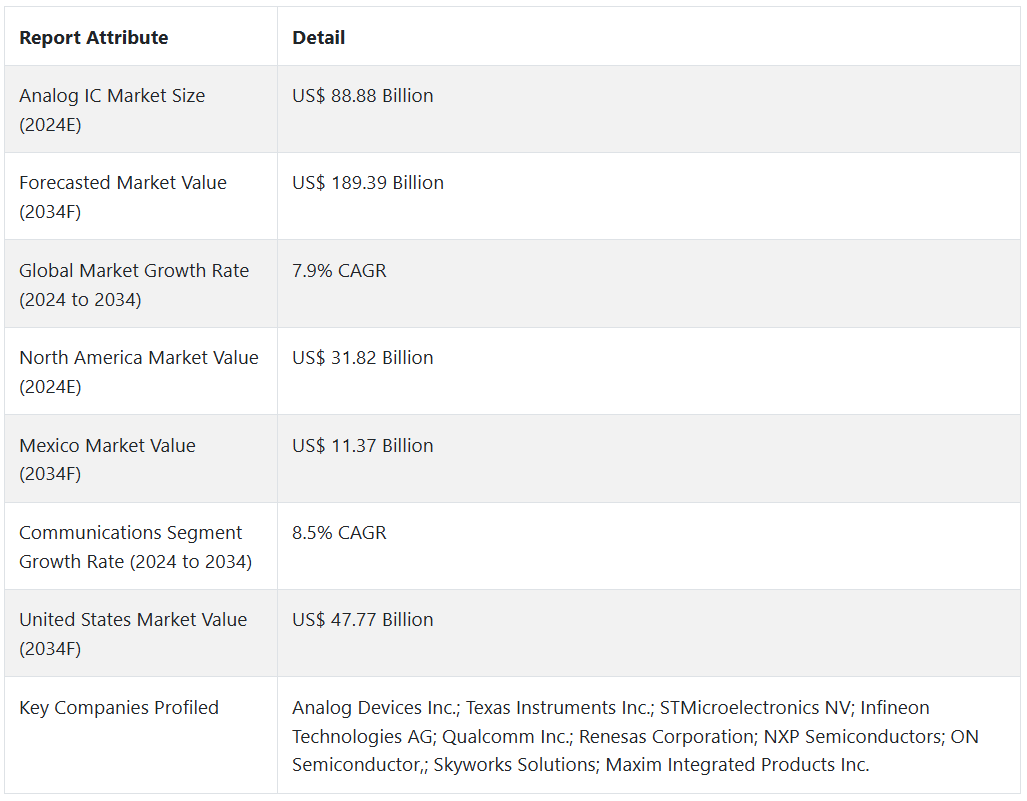This screenshot has width=1027, height=801.
Task: Click the "Detail" column header
Action: tap(319, 38)
